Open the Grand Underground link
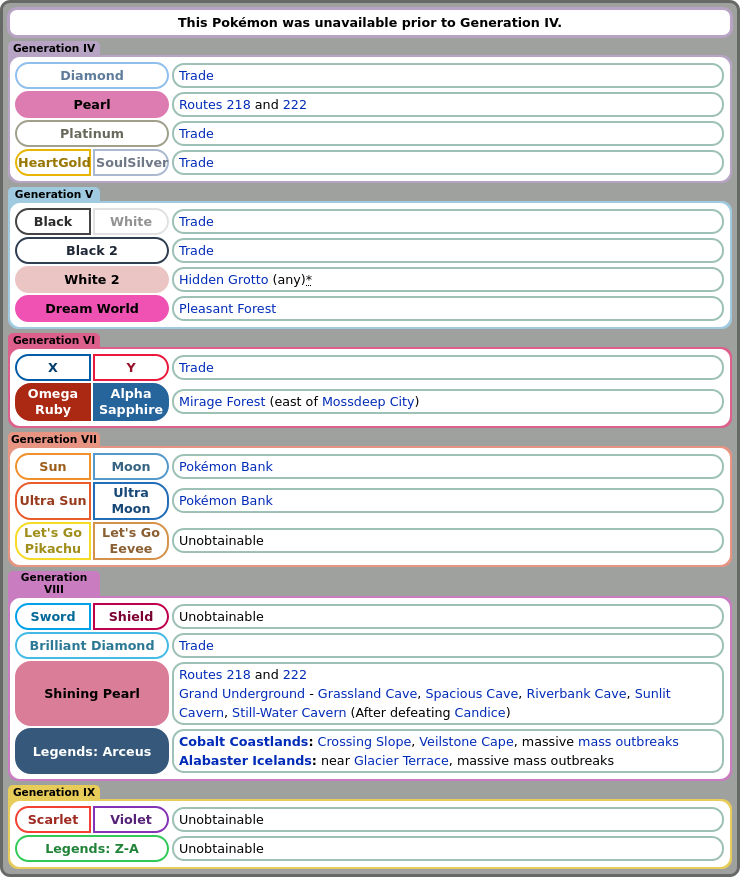This screenshot has width=740, height=877. click(242, 694)
